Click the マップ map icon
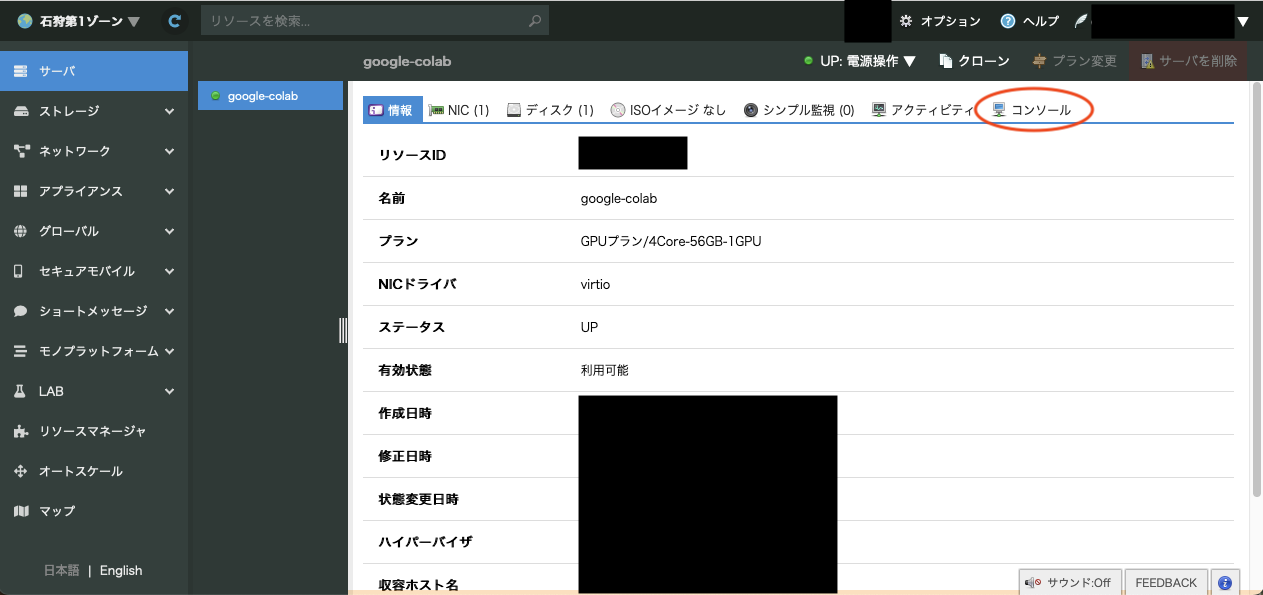This screenshot has width=1263, height=595. [21, 511]
